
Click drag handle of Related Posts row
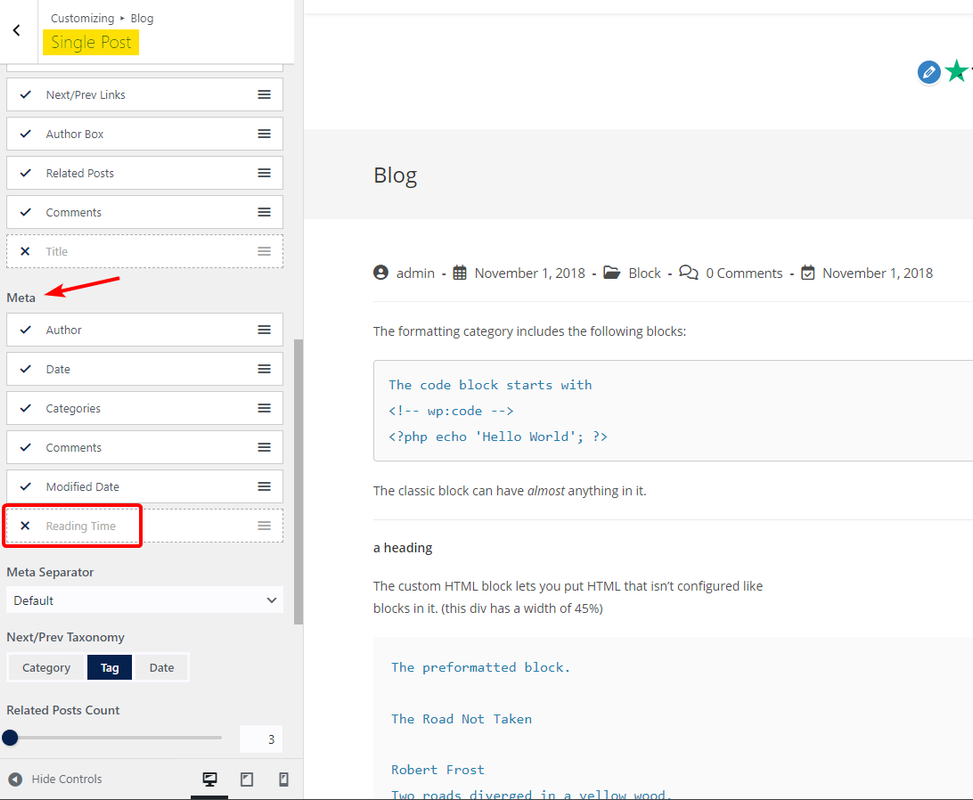pyautogui.click(x=264, y=173)
